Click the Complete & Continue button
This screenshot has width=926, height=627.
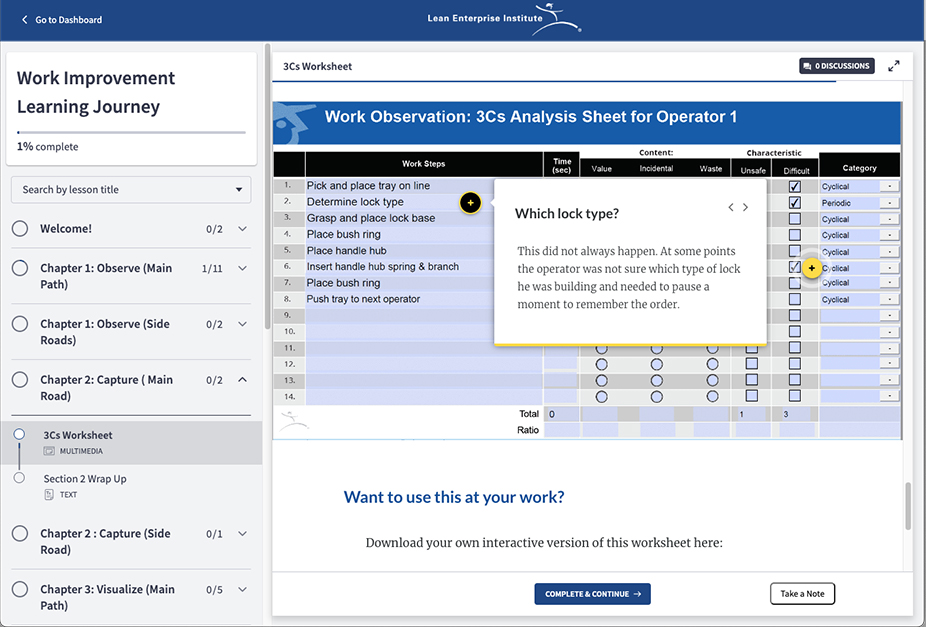pos(592,594)
